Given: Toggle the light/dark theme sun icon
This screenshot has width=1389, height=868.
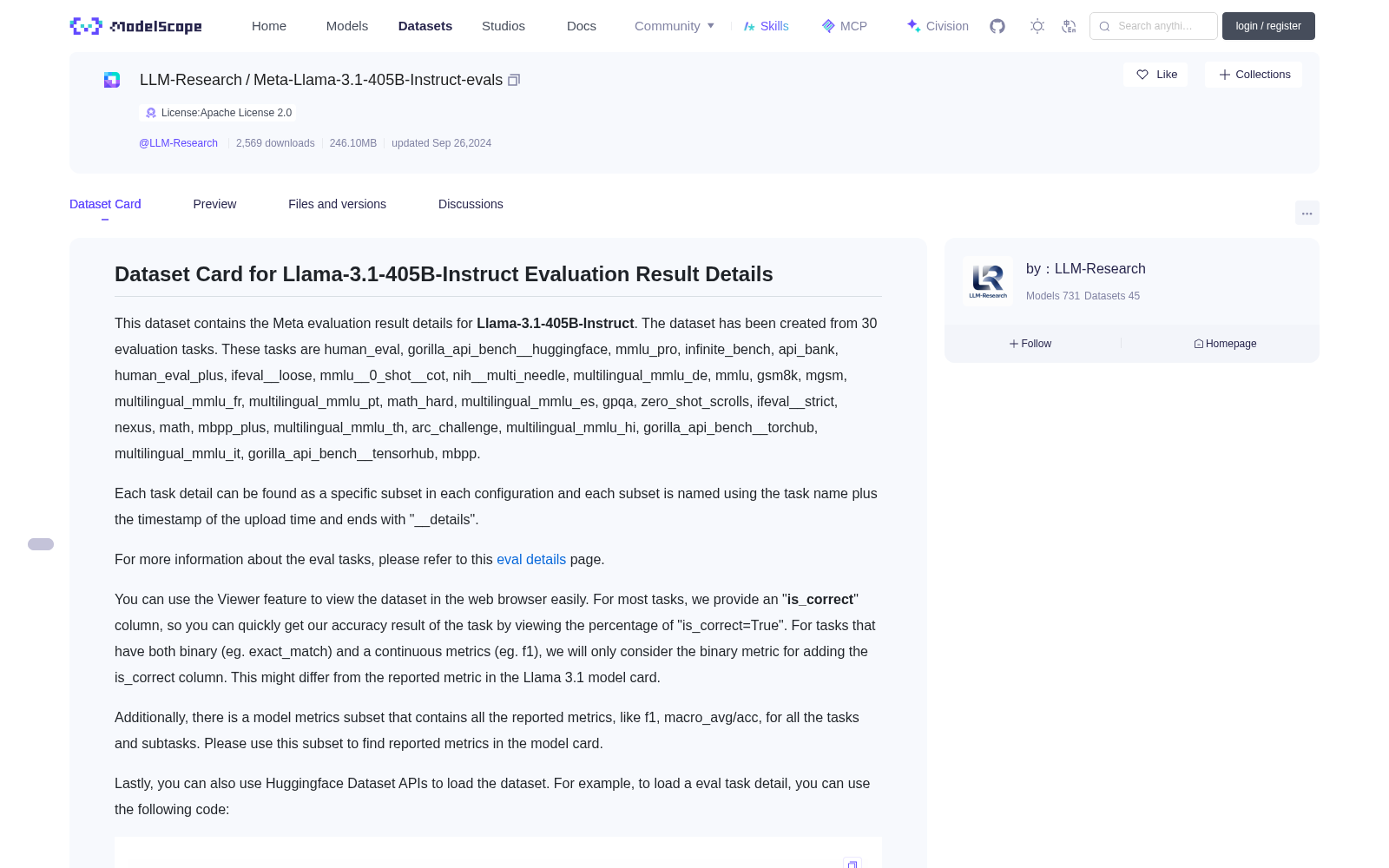Looking at the screenshot, I should tap(1037, 26).
